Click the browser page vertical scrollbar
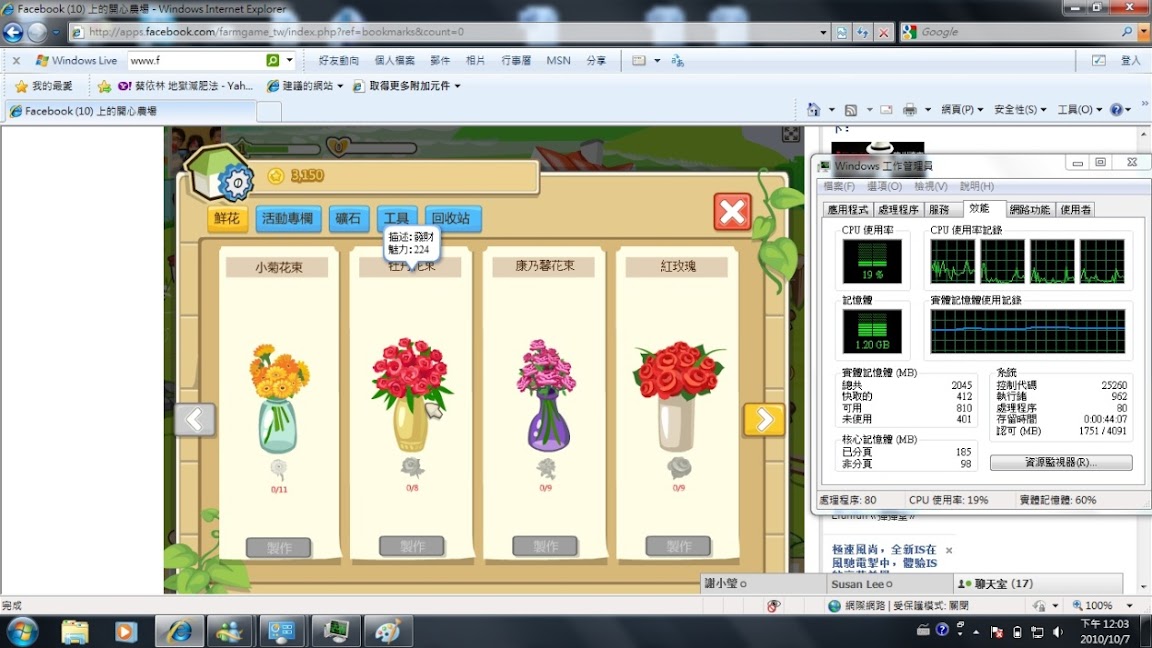 point(1144,360)
